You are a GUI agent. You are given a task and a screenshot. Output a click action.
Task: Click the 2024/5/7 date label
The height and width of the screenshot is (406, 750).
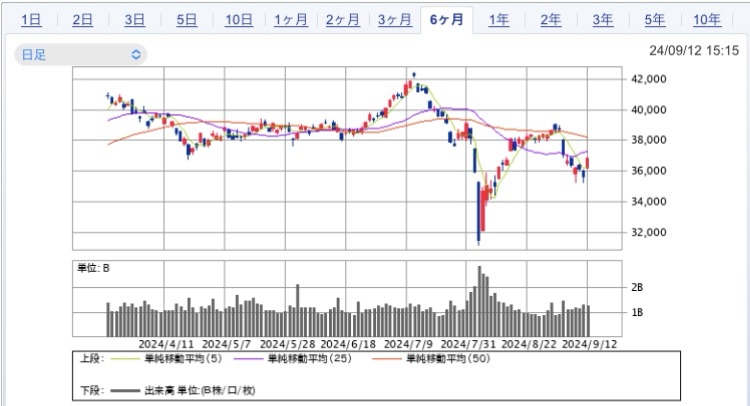(226, 344)
